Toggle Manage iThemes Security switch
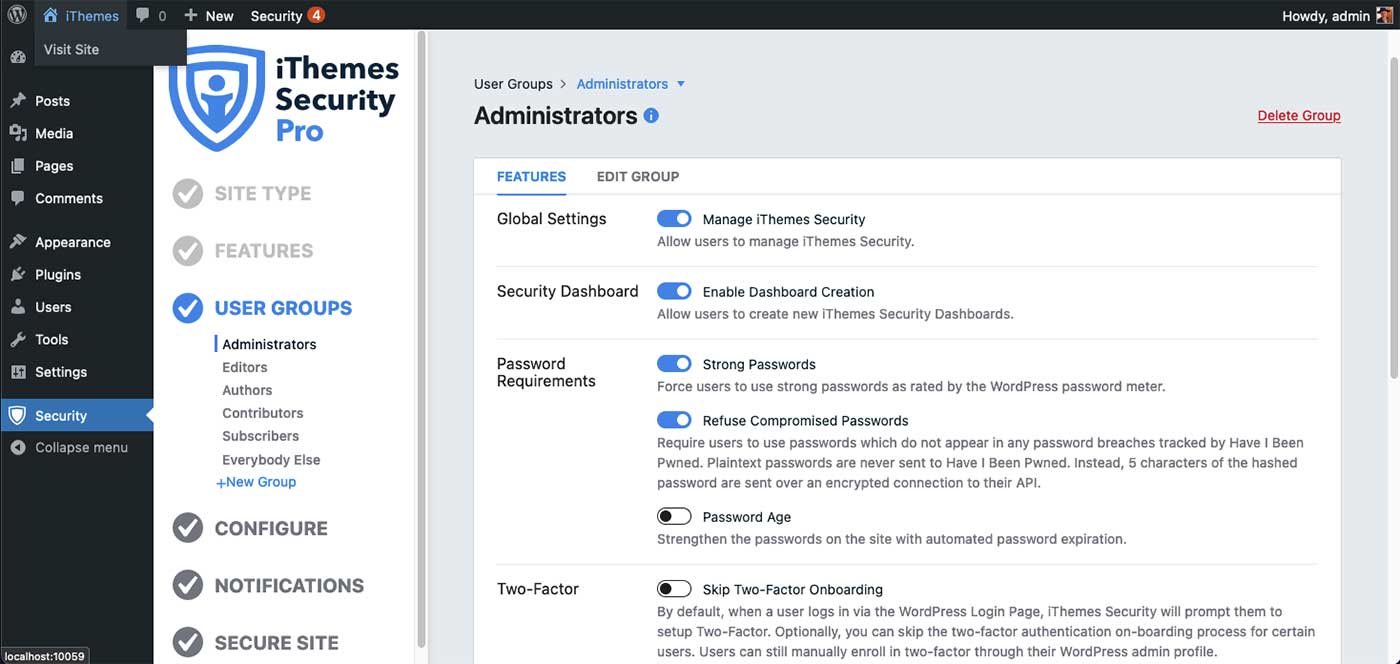The image size is (1400, 664). (x=674, y=219)
